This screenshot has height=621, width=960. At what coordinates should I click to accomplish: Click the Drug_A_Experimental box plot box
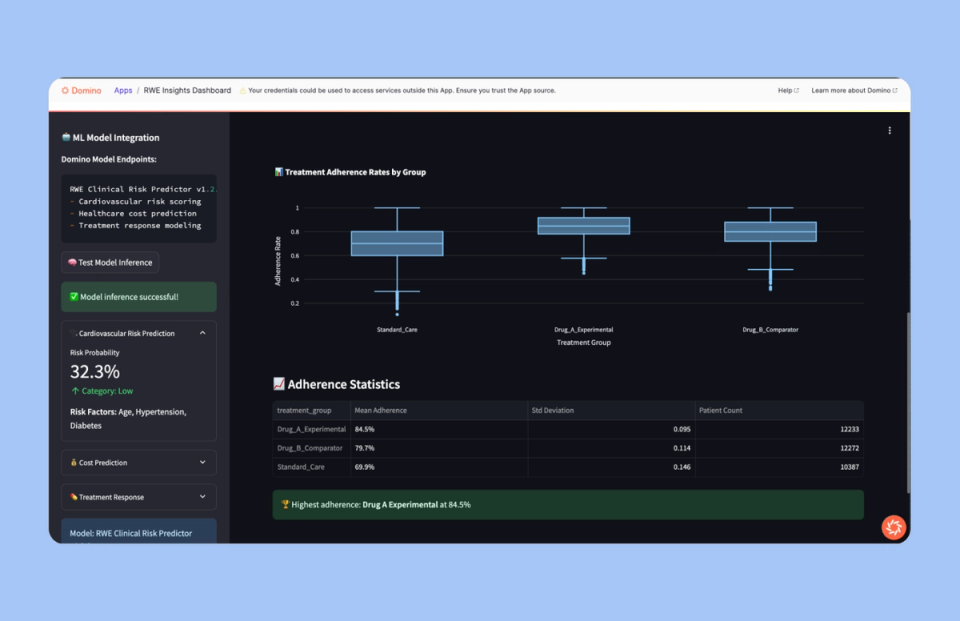point(583,225)
